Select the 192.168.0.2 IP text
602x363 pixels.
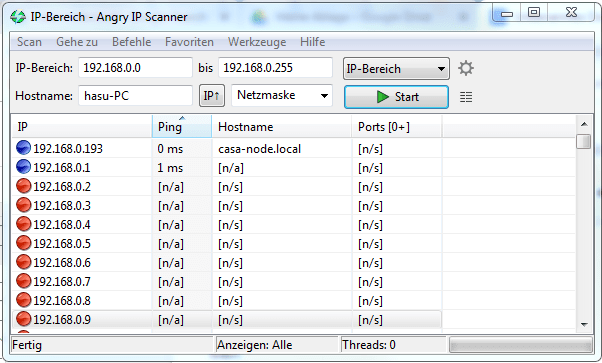click(62, 187)
